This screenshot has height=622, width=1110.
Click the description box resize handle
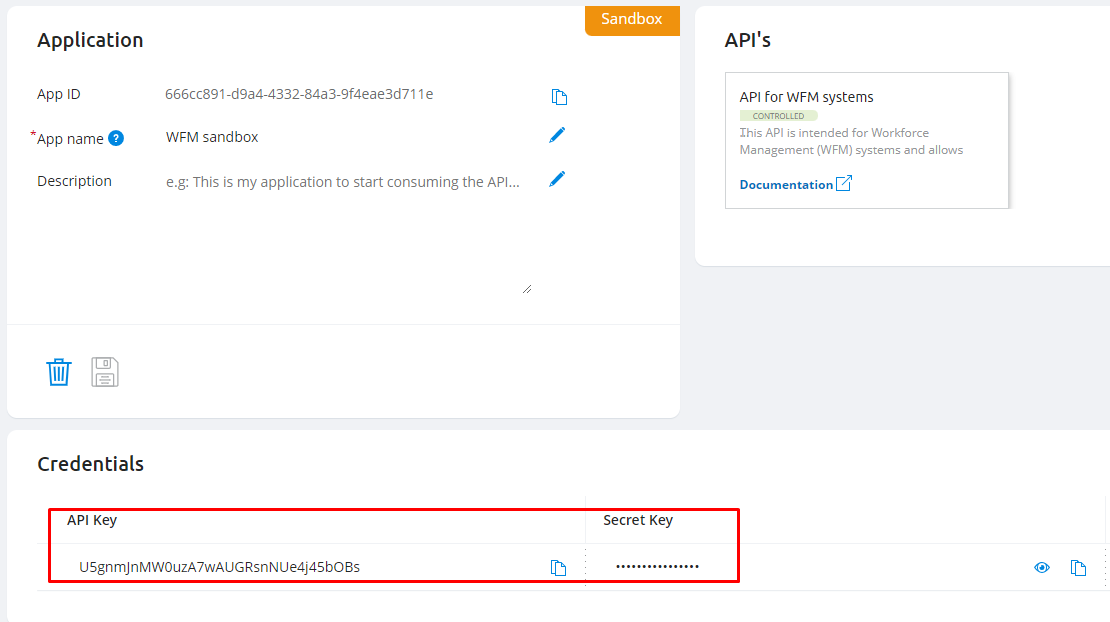(x=527, y=287)
